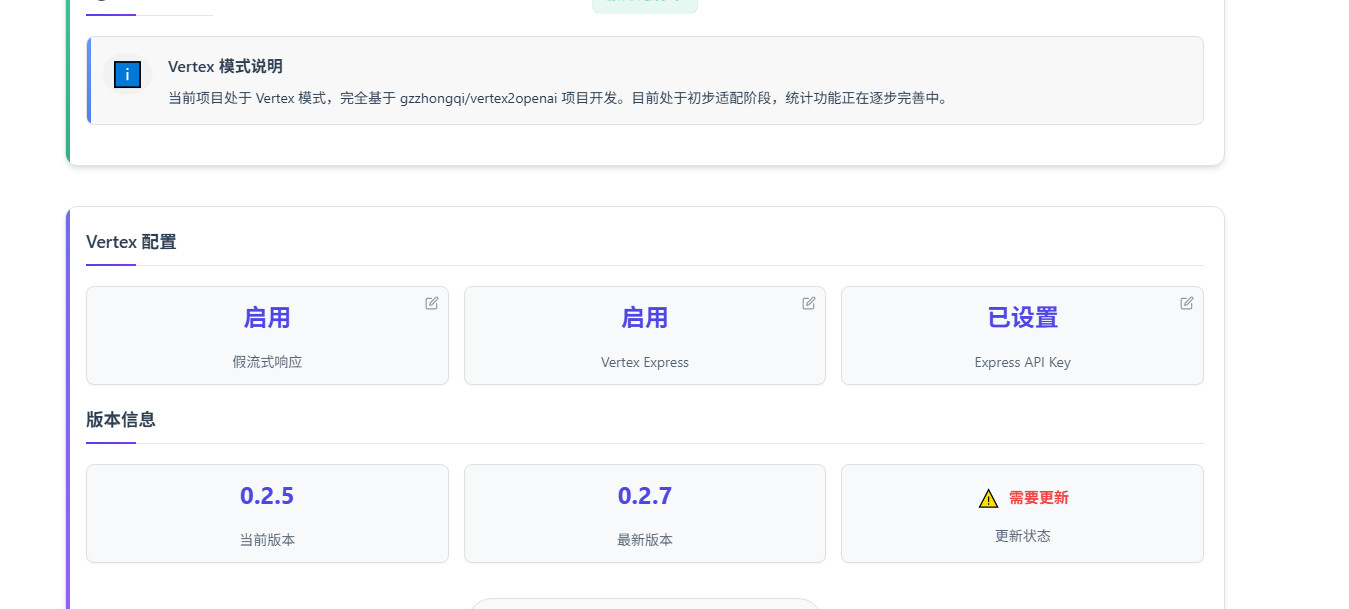Click the 假流式响应 label
The height and width of the screenshot is (609, 1349).
click(x=267, y=362)
